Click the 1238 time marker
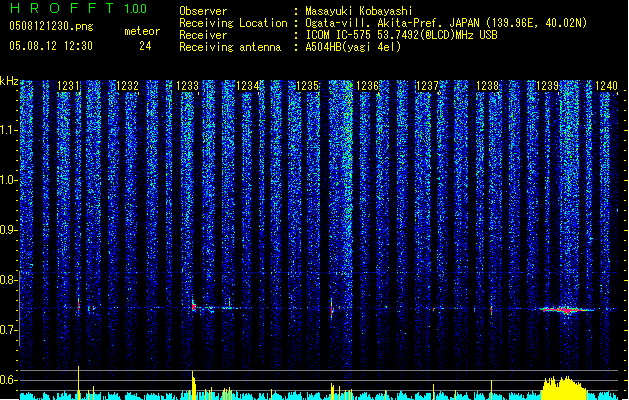 click(487, 86)
